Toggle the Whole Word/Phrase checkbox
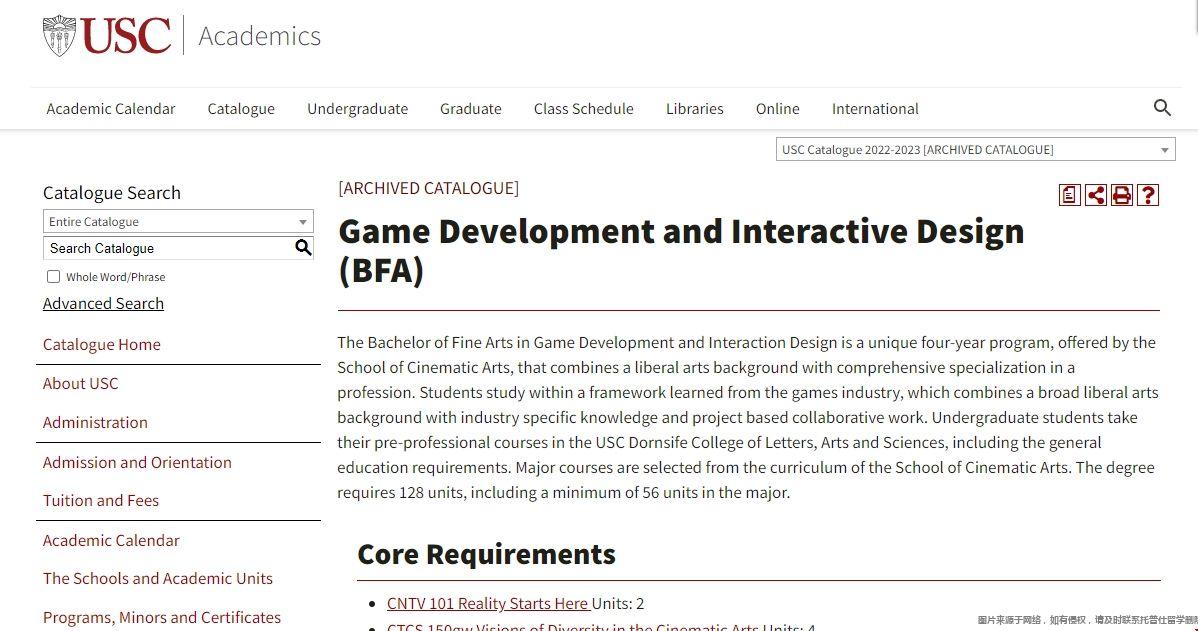 click(53, 277)
